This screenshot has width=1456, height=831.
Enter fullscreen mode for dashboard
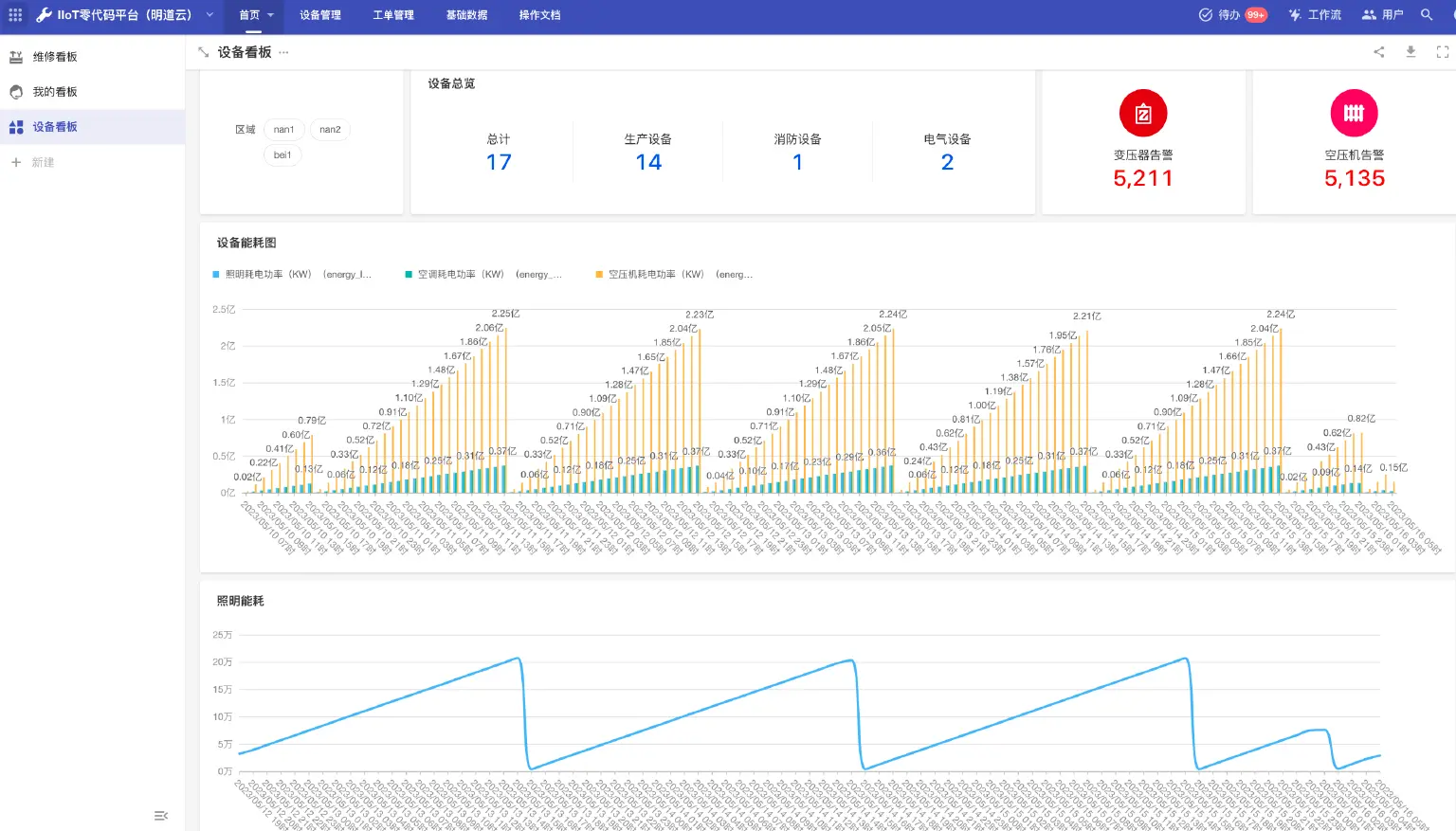[1442, 52]
